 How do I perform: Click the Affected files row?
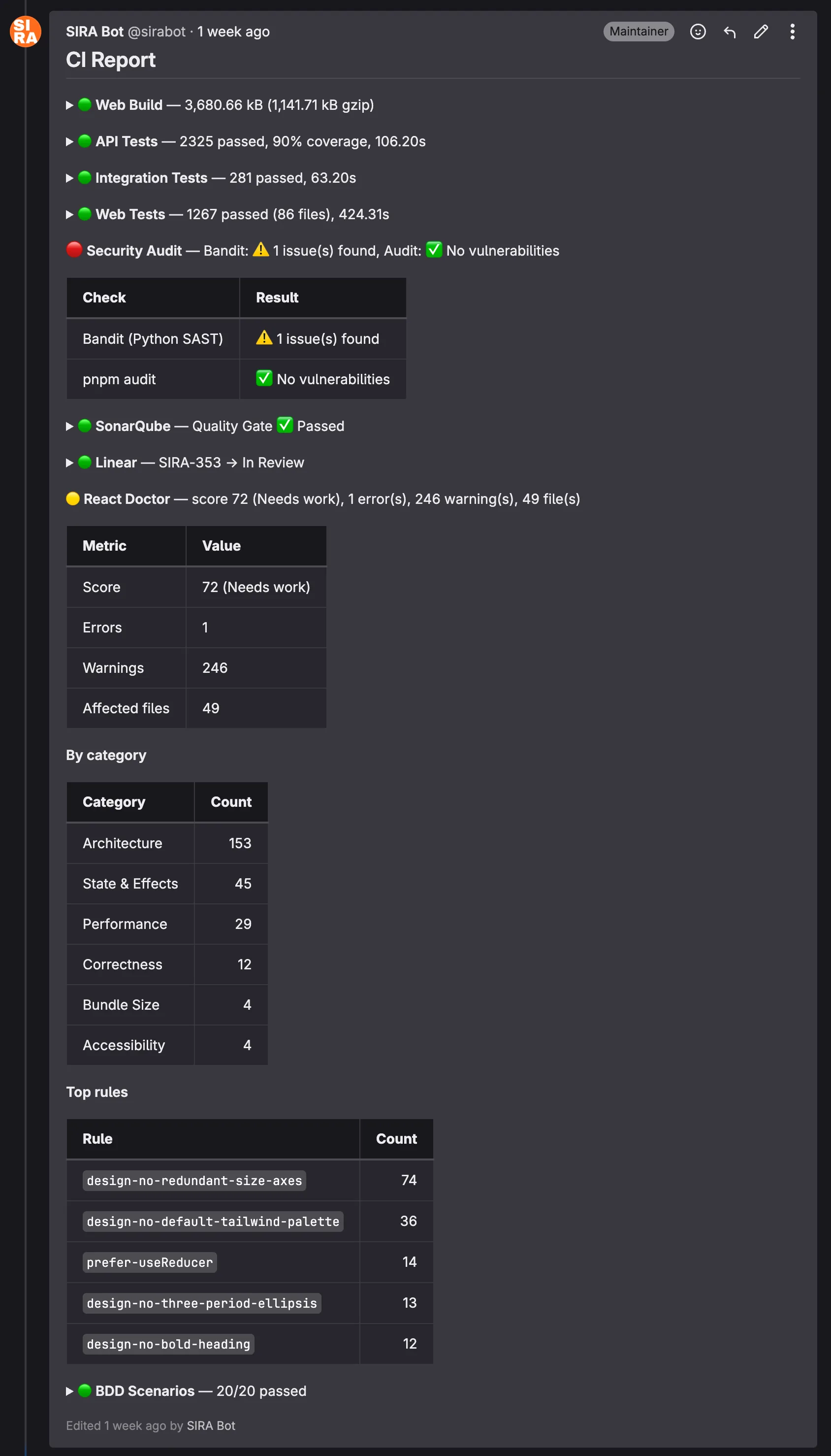tap(196, 709)
